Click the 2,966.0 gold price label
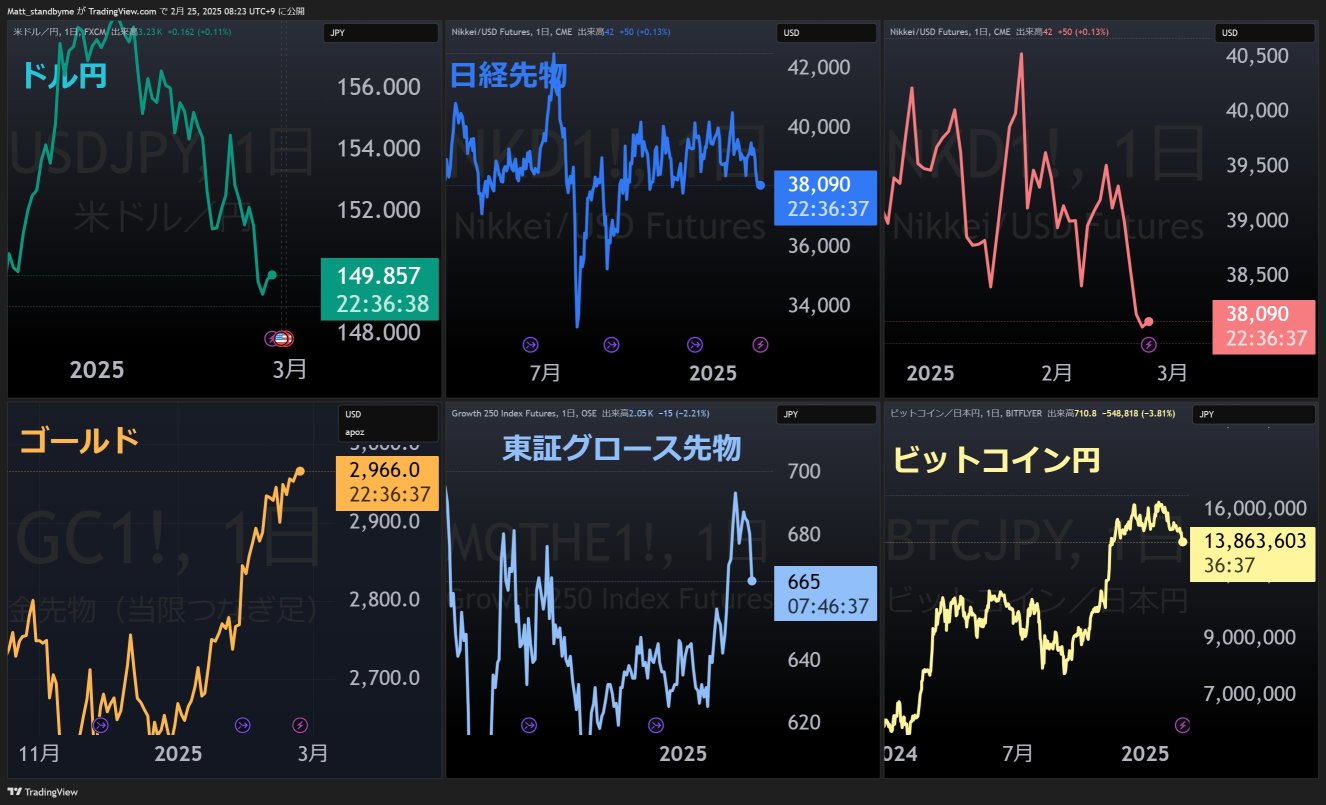The image size is (1326, 805). 389,482
